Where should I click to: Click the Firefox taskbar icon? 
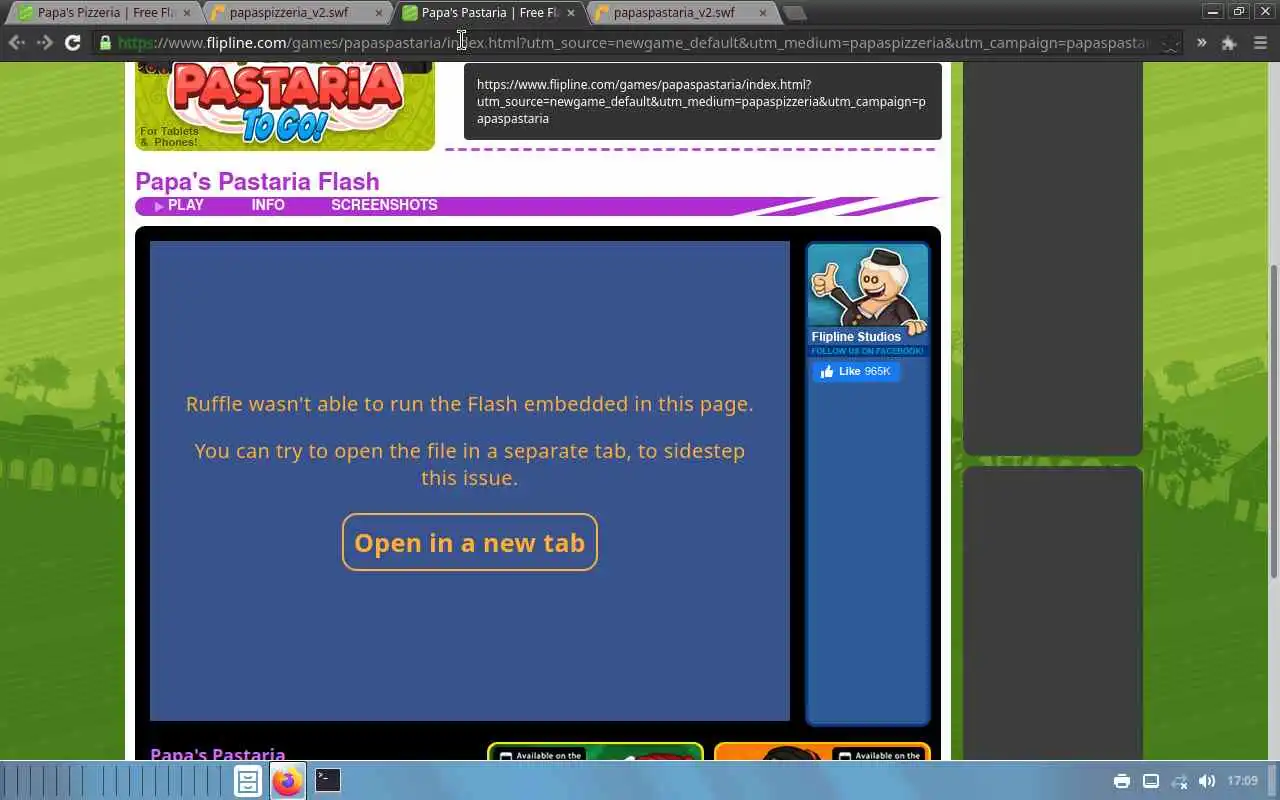click(287, 781)
